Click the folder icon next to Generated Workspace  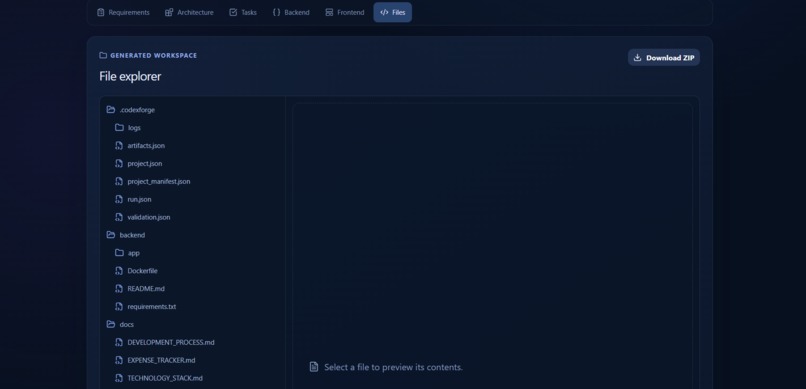103,55
